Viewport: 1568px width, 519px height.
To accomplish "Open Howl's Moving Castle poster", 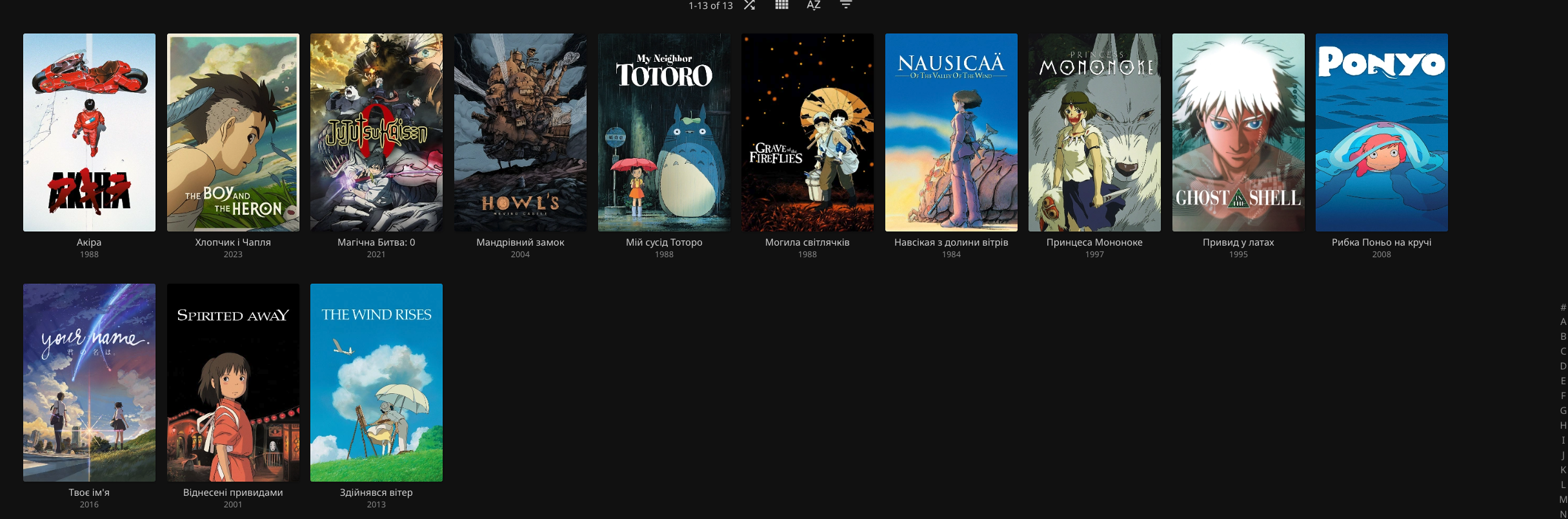I will click(x=520, y=132).
